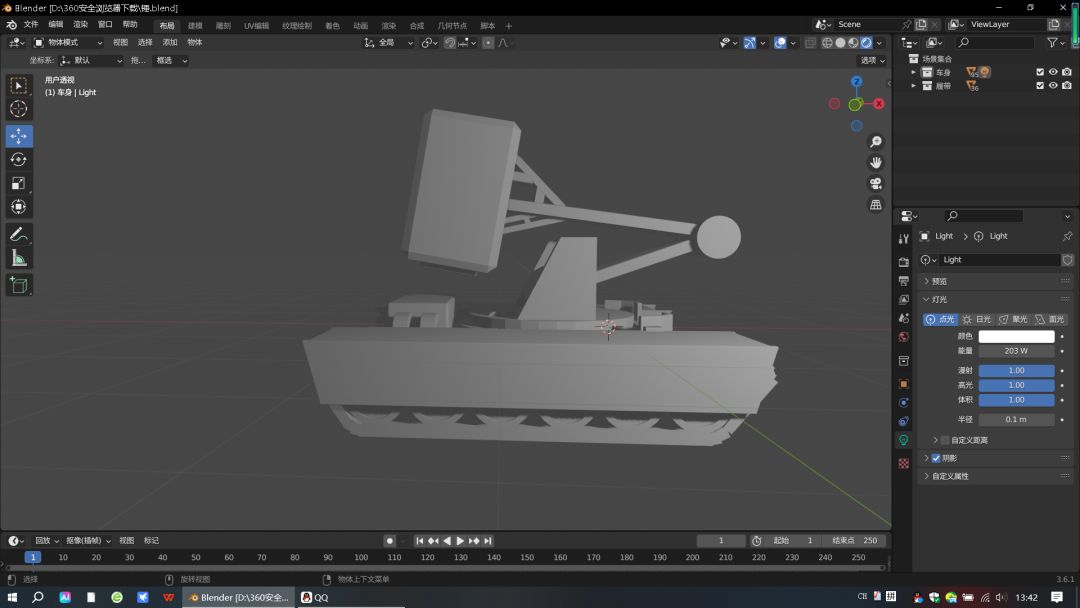Open the Object Data (light) properties tab

click(904, 440)
